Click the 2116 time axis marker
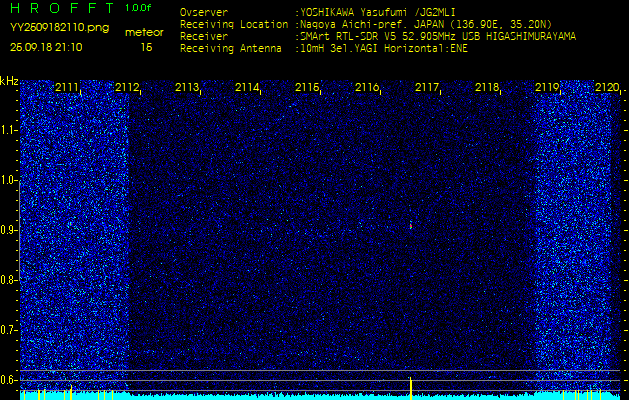 click(x=367, y=87)
